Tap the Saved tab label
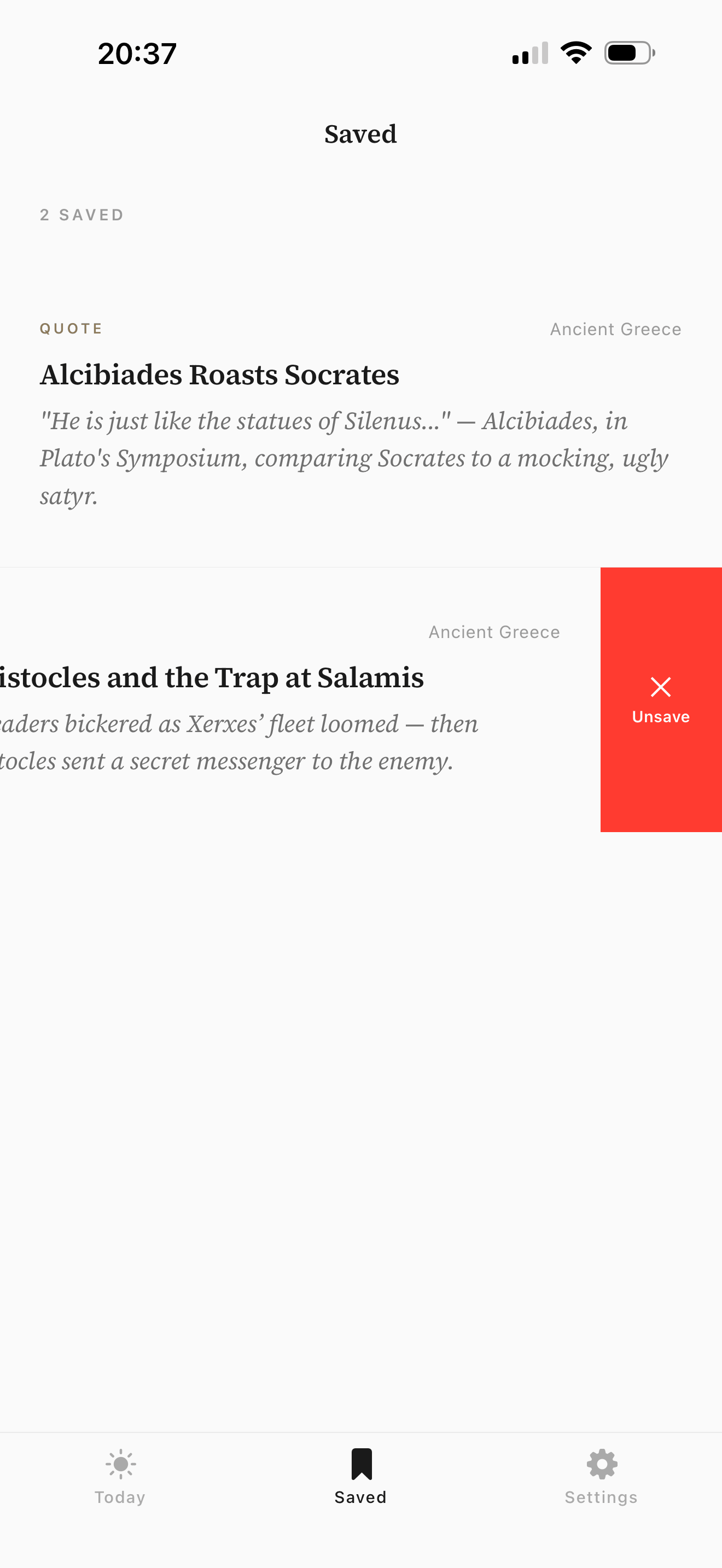This screenshot has height=1568, width=722. pos(360,1497)
